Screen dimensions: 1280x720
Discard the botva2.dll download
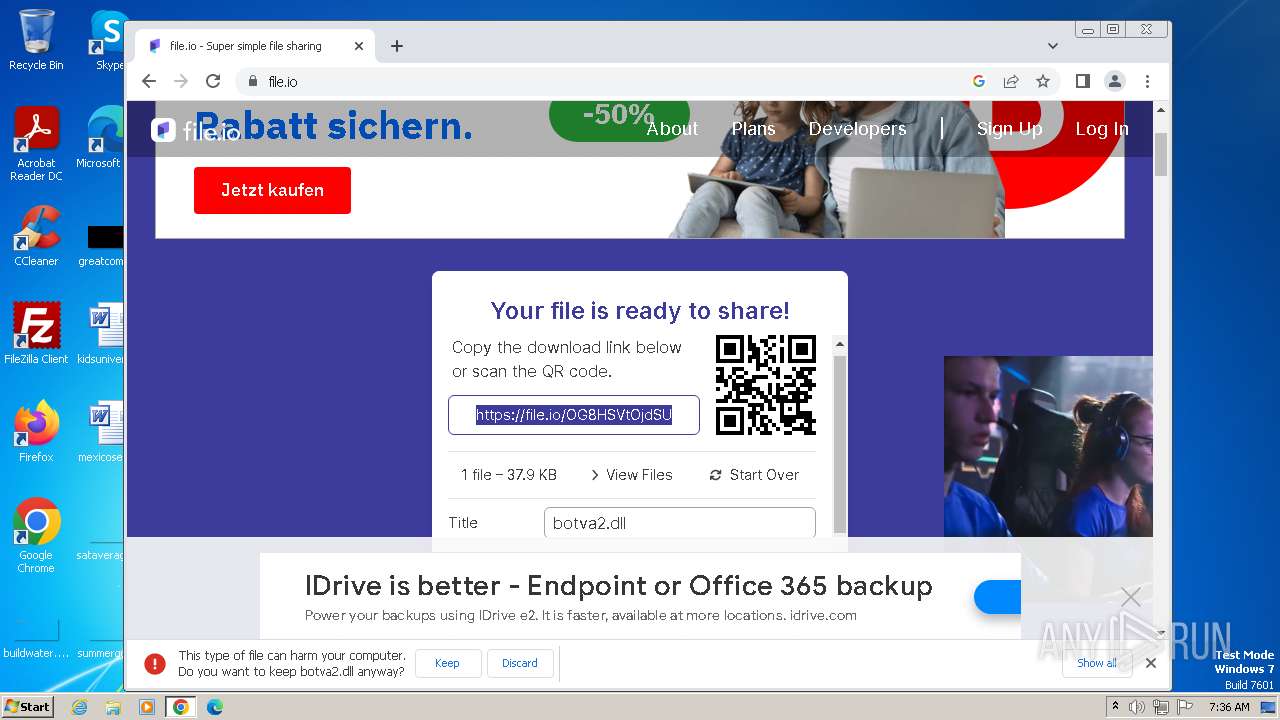click(520, 663)
